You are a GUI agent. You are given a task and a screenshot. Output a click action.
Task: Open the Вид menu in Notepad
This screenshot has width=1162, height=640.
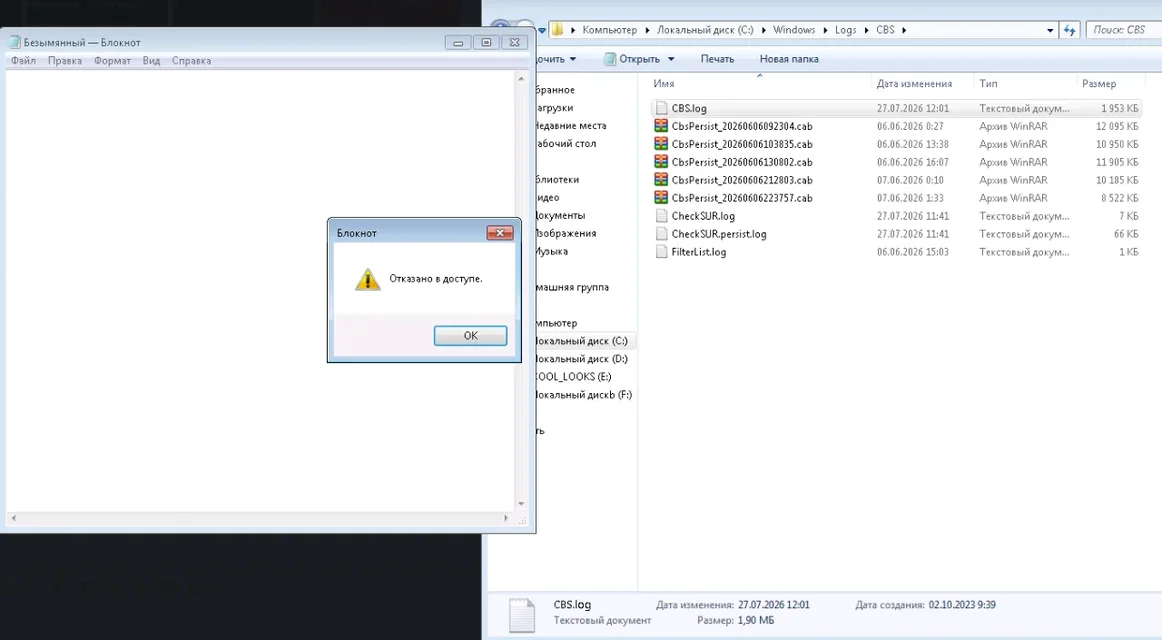coord(151,61)
